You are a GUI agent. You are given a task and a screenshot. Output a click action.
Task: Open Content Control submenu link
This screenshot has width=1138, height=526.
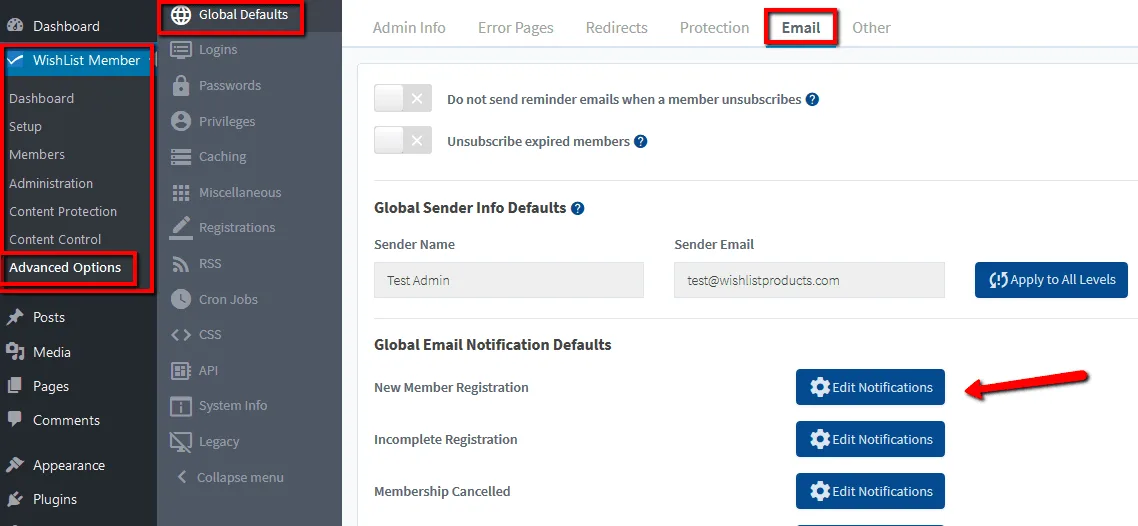point(55,239)
